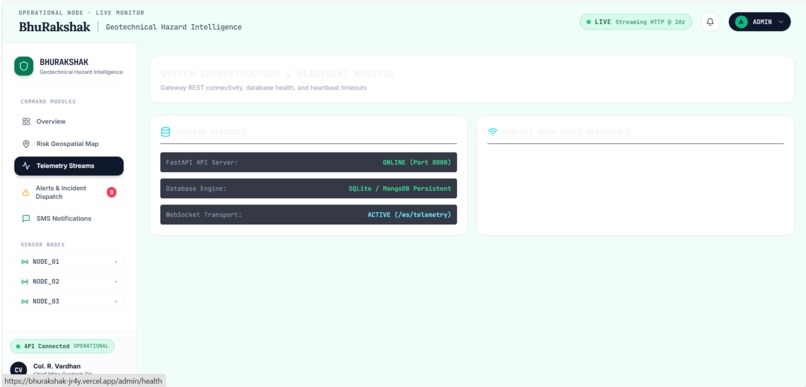Click the notification bell icon

coord(710,22)
